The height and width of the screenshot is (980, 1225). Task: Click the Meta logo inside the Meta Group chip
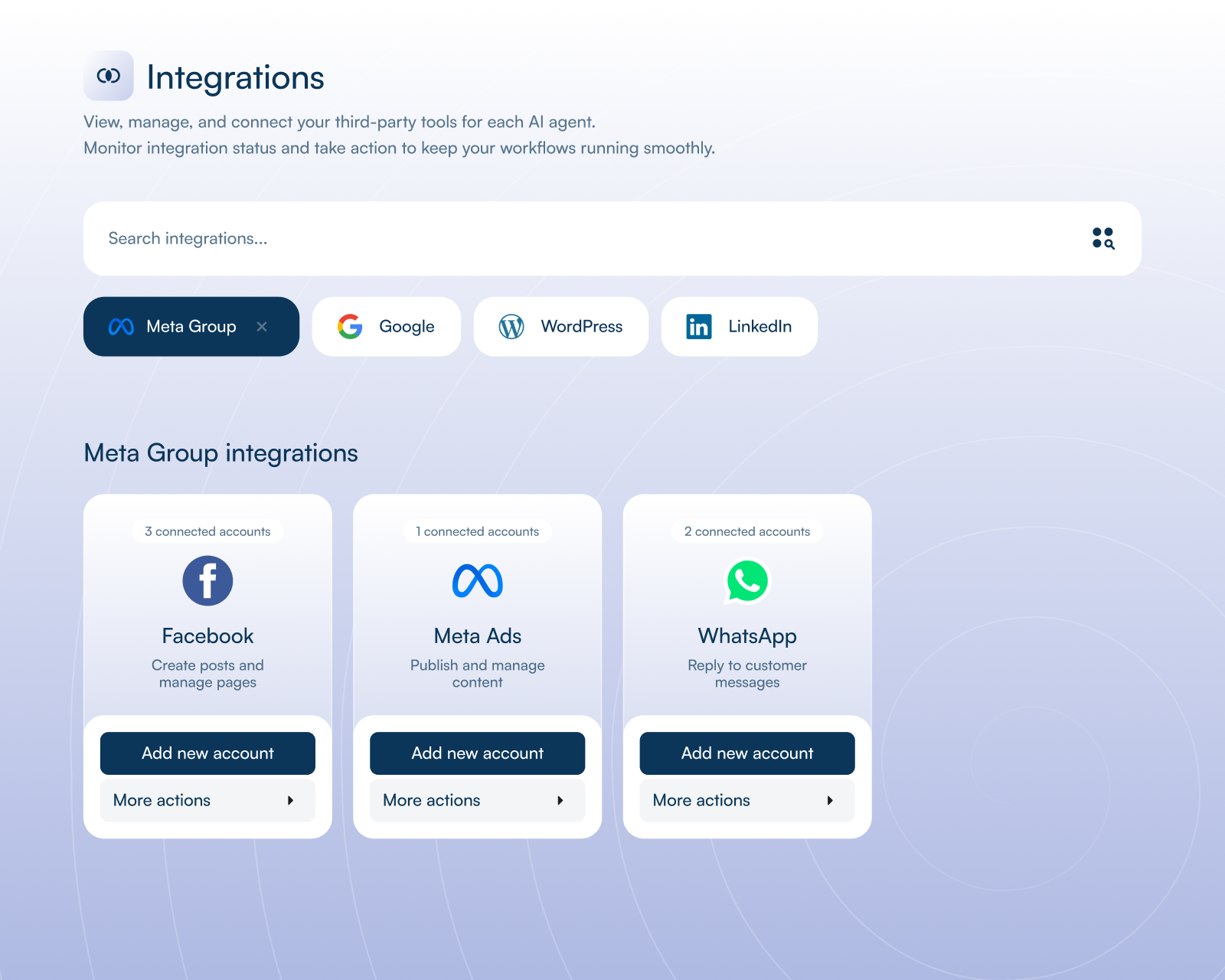click(x=122, y=326)
